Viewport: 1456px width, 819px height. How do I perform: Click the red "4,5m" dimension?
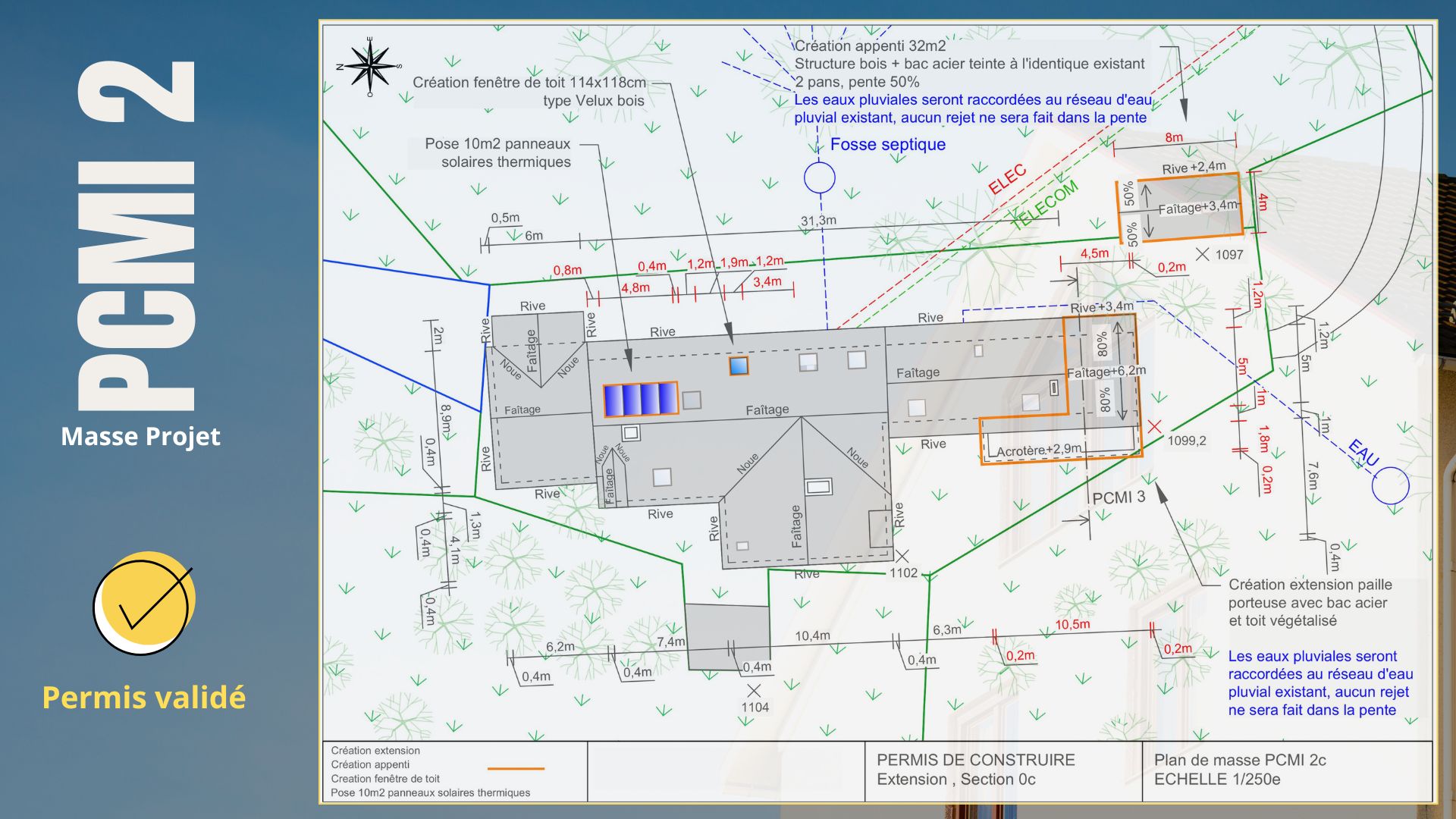point(1094,253)
